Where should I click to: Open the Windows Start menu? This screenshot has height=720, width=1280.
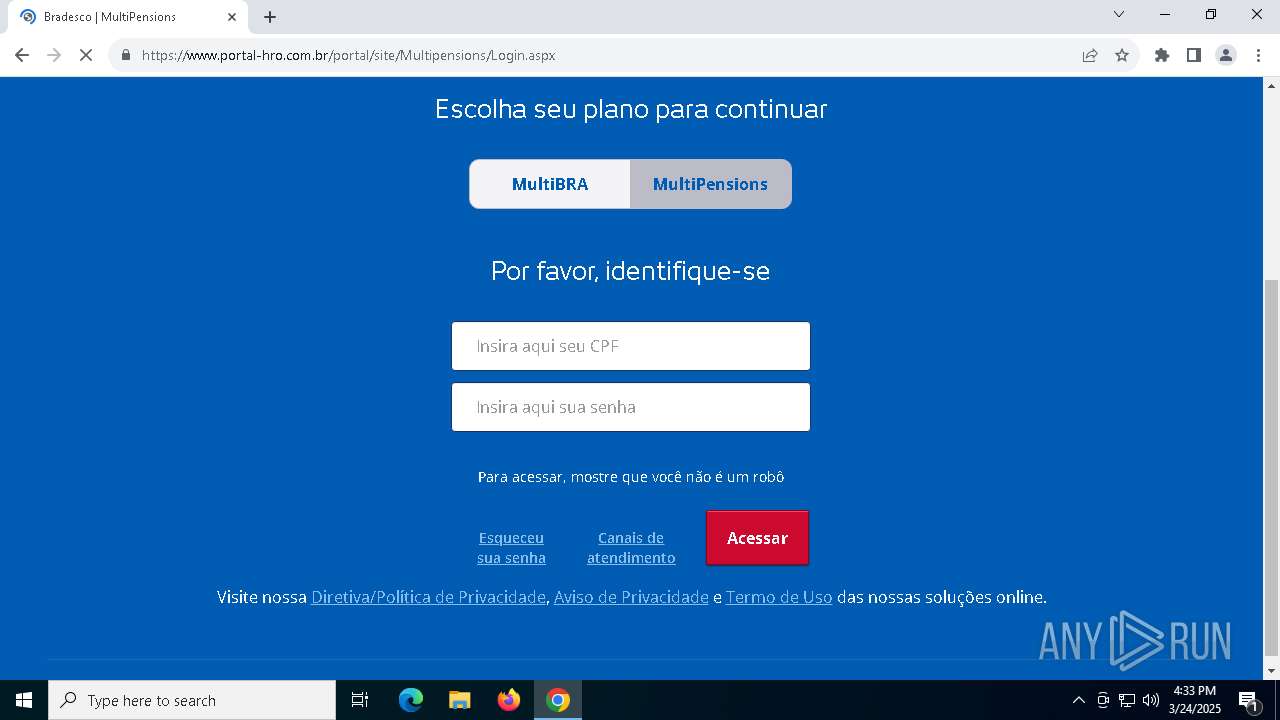[24, 700]
